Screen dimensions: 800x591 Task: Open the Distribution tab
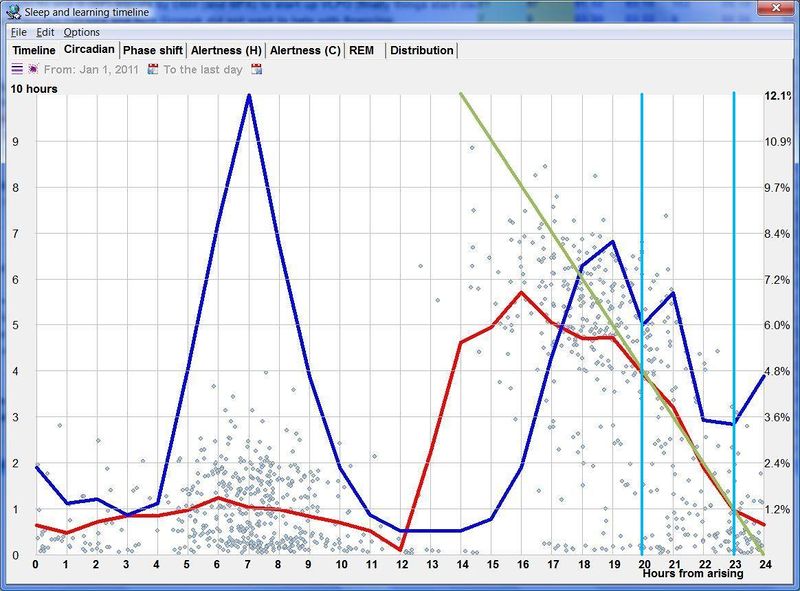(x=424, y=49)
